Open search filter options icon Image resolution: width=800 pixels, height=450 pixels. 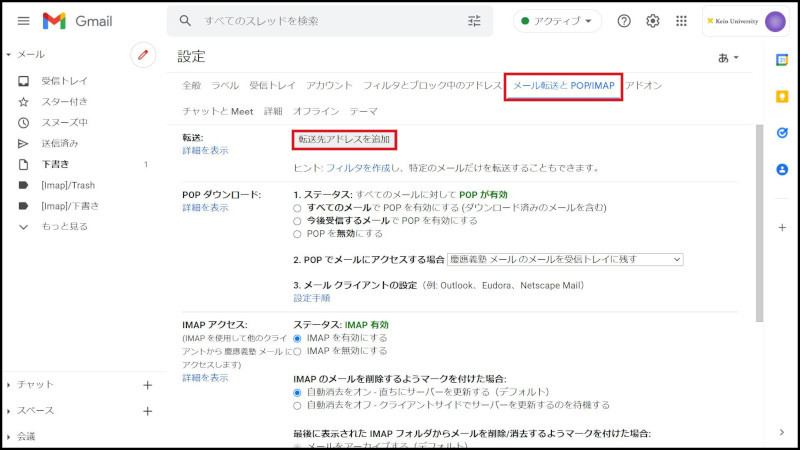coord(474,21)
